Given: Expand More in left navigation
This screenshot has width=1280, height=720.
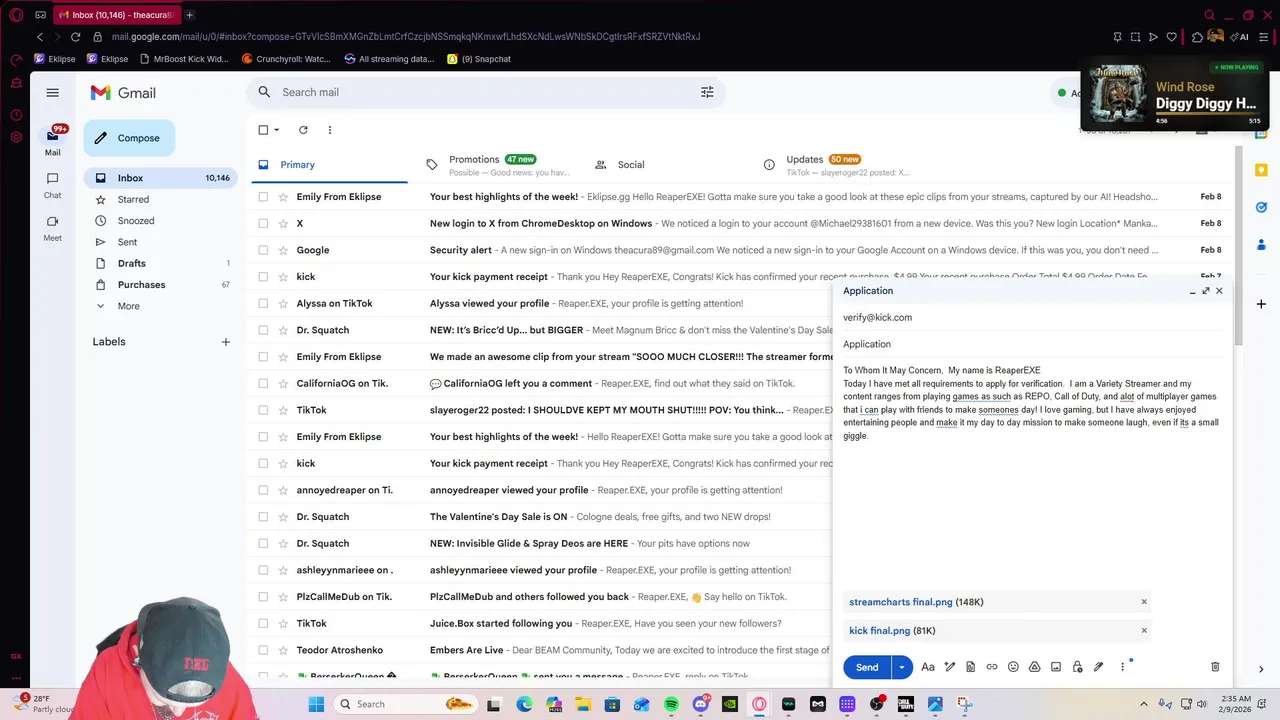Looking at the screenshot, I should tap(128, 306).
